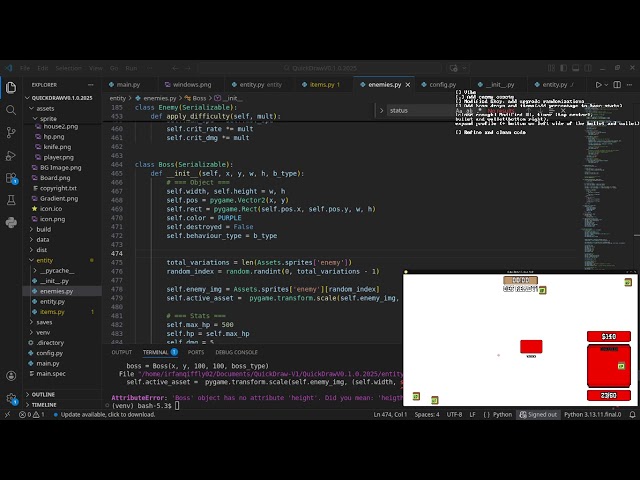Close the enemies.py tab

(408, 85)
